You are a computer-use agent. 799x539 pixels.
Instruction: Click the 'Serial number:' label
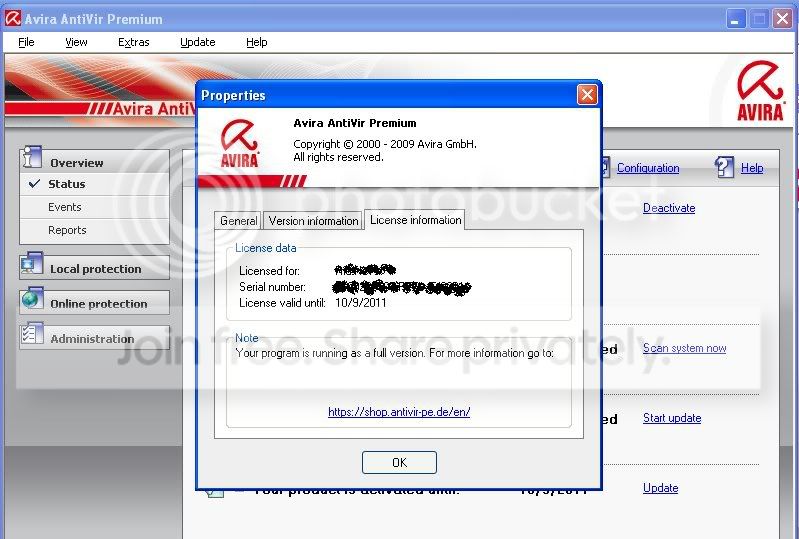coord(272,287)
